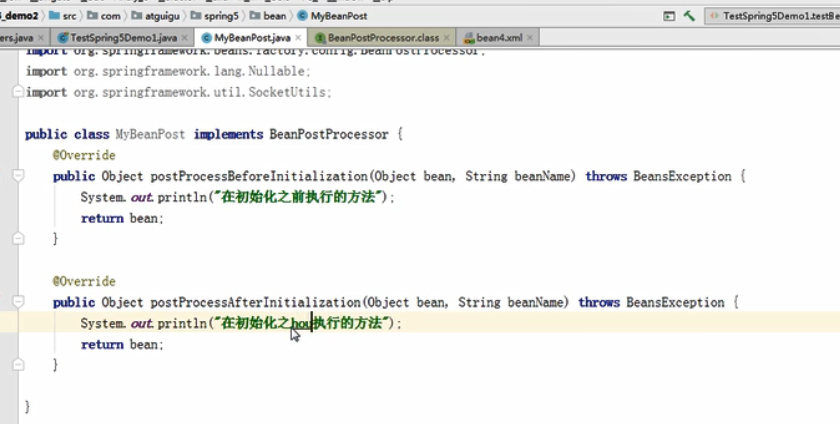This screenshot has width=840, height=424.
Task: Click fold end marker of postProcessAfterInitialization
Action: pos(18,365)
